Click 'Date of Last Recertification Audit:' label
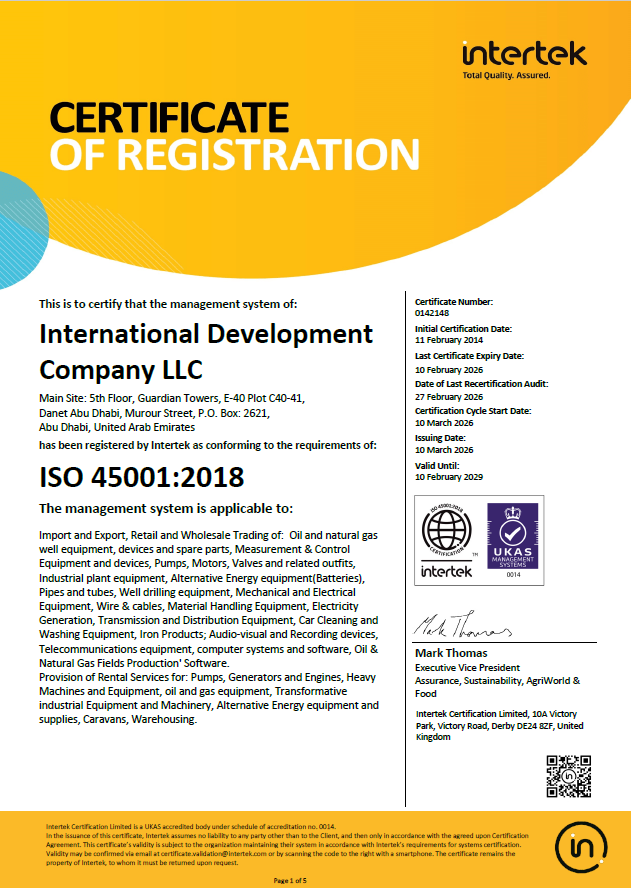The height and width of the screenshot is (888, 631). pos(481,384)
